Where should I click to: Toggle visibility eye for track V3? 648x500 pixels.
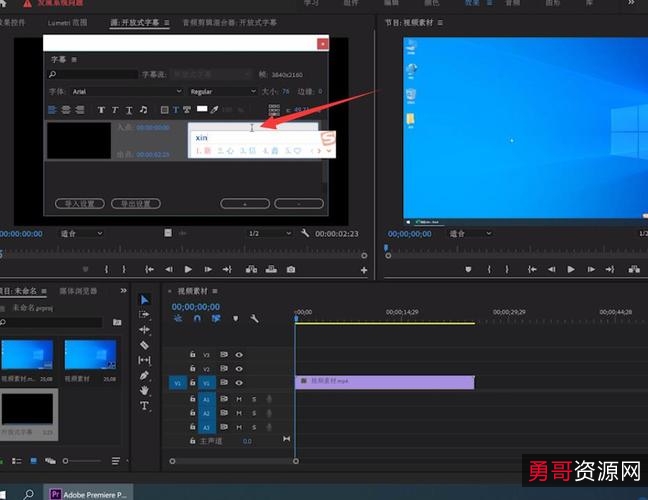(x=239, y=355)
